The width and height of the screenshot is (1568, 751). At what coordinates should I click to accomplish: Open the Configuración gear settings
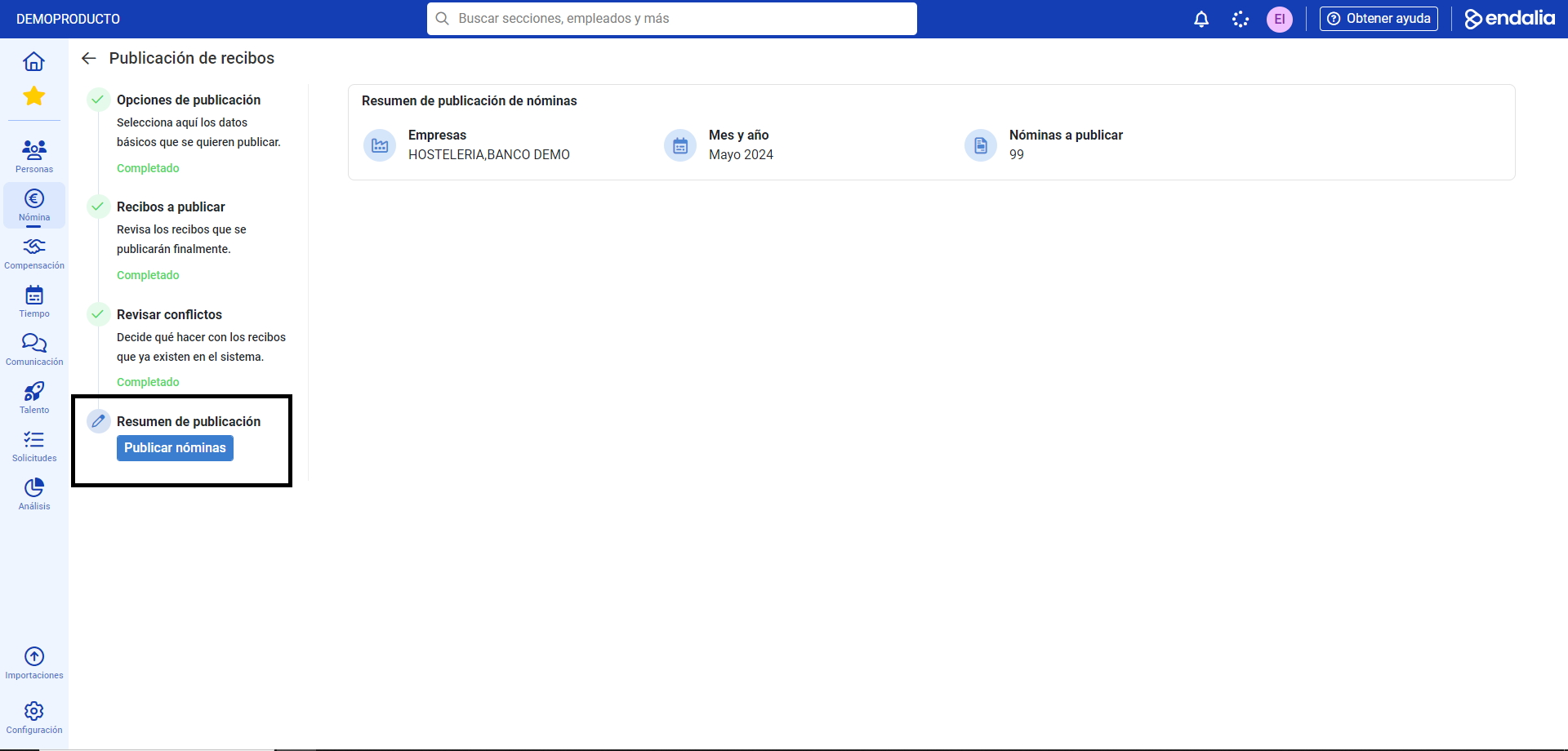coord(34,718)
